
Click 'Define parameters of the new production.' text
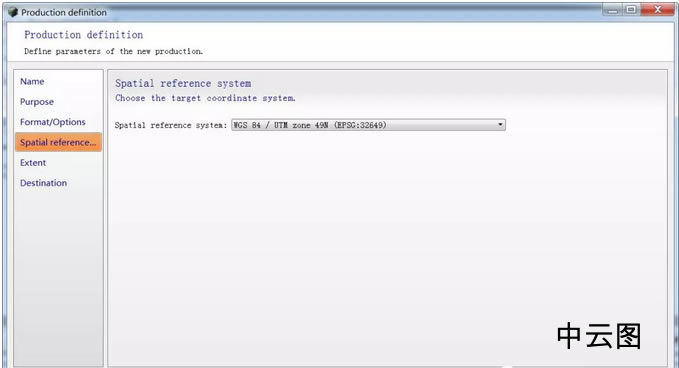tap(113, 51)
